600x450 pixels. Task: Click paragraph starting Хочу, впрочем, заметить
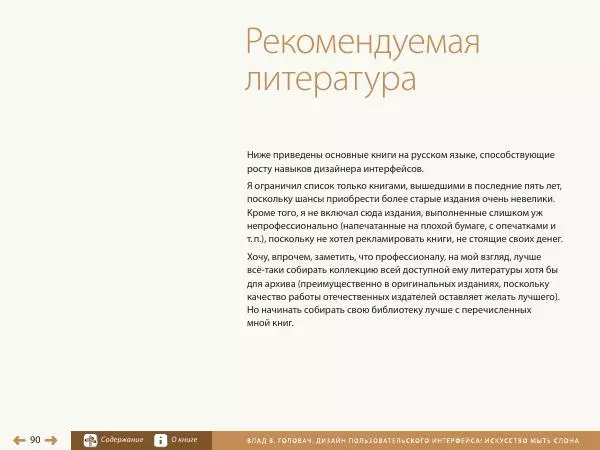point(403,290)
